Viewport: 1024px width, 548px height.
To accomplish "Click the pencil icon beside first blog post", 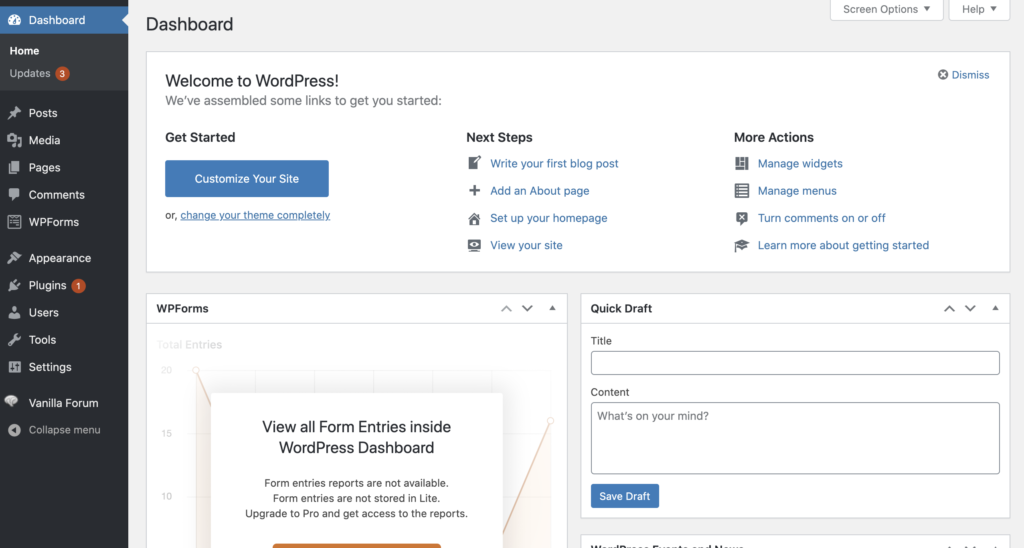I will point(475,163).
